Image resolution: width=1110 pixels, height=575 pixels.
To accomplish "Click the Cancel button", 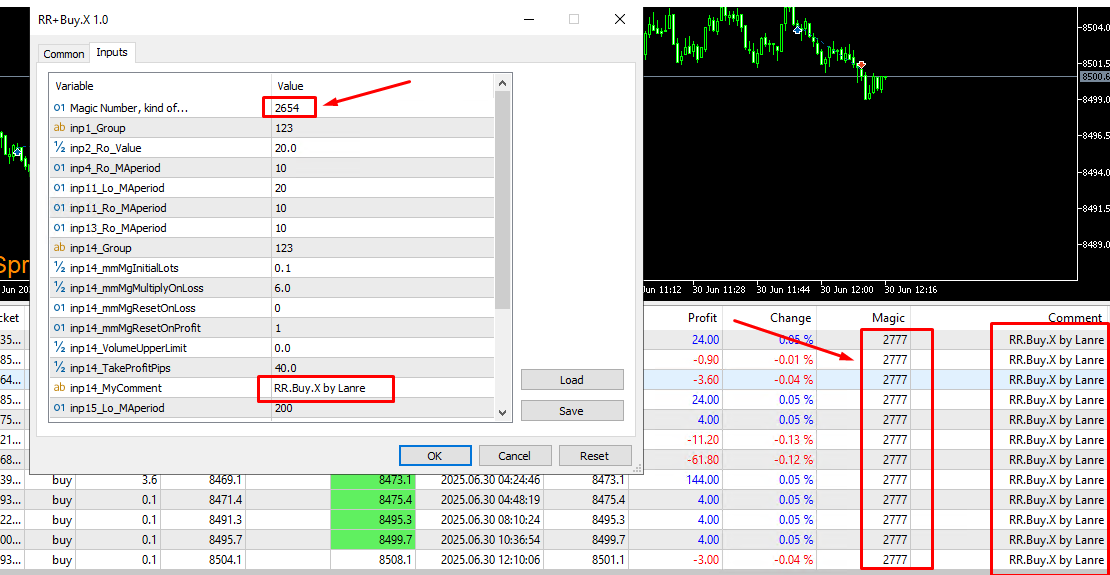I will 515,456.
